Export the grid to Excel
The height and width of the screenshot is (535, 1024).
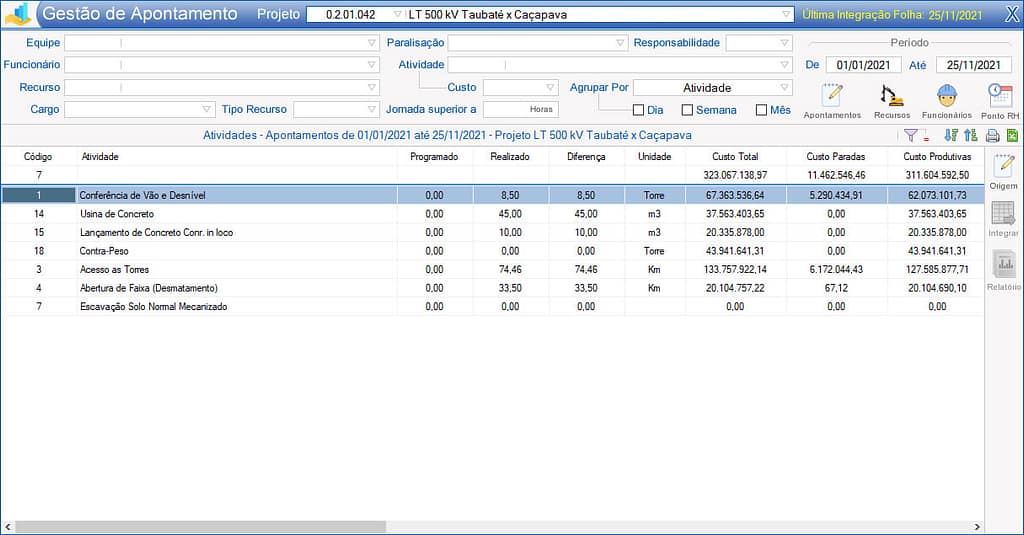click(x=1012, y=135)
